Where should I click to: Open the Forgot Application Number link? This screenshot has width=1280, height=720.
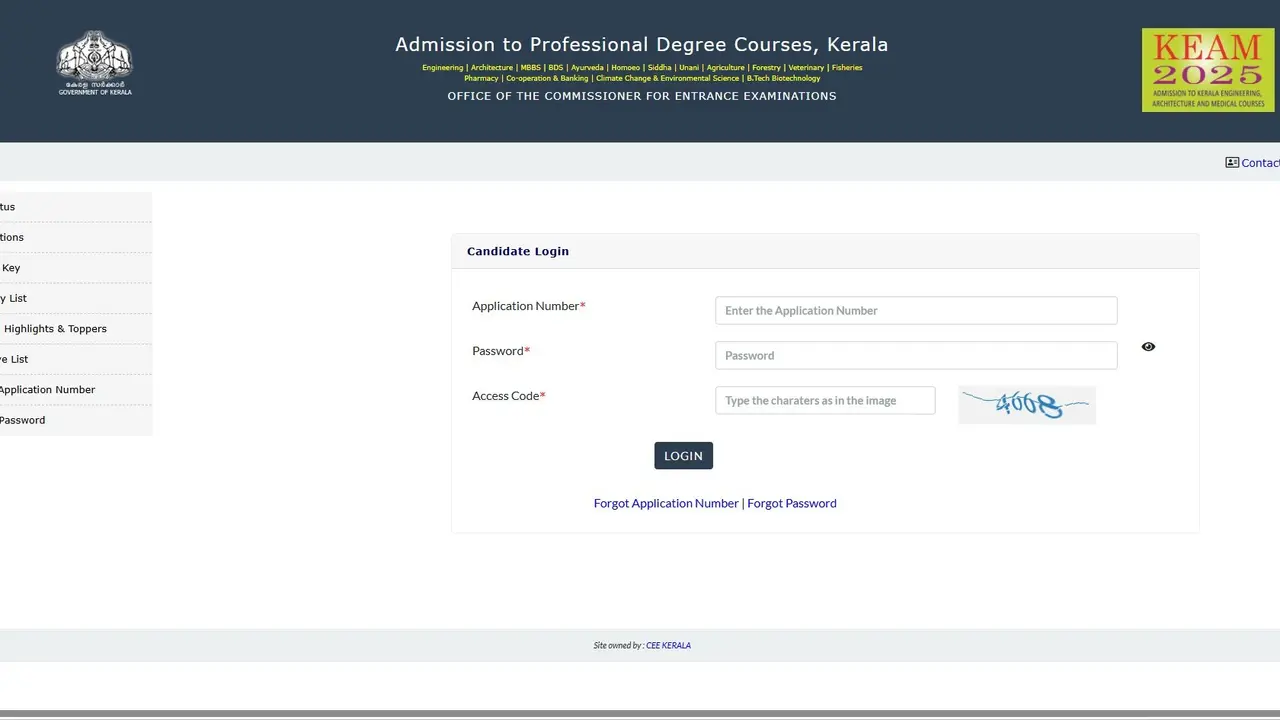[666, 503]
